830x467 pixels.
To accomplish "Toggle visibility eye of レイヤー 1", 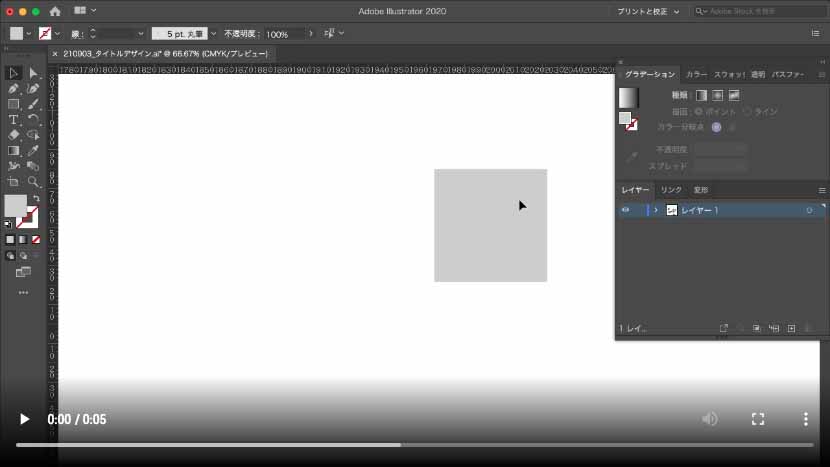I will (626, 210).
